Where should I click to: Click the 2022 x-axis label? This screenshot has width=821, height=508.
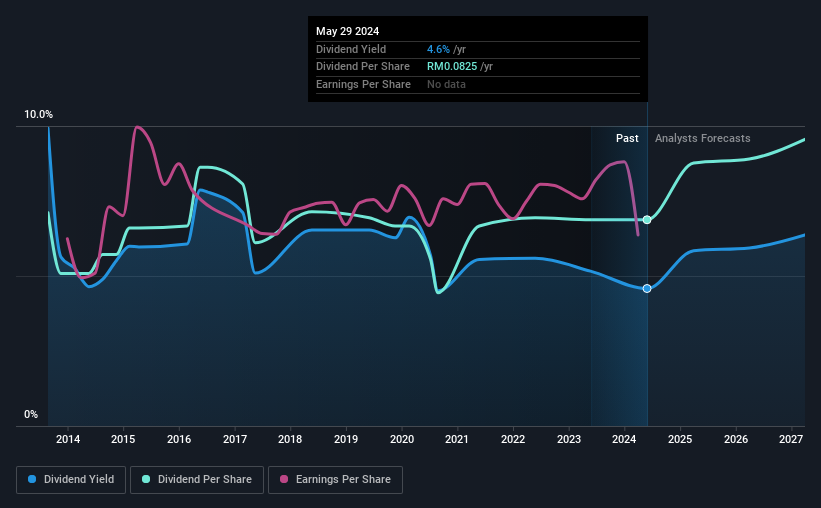coord(513,439)
